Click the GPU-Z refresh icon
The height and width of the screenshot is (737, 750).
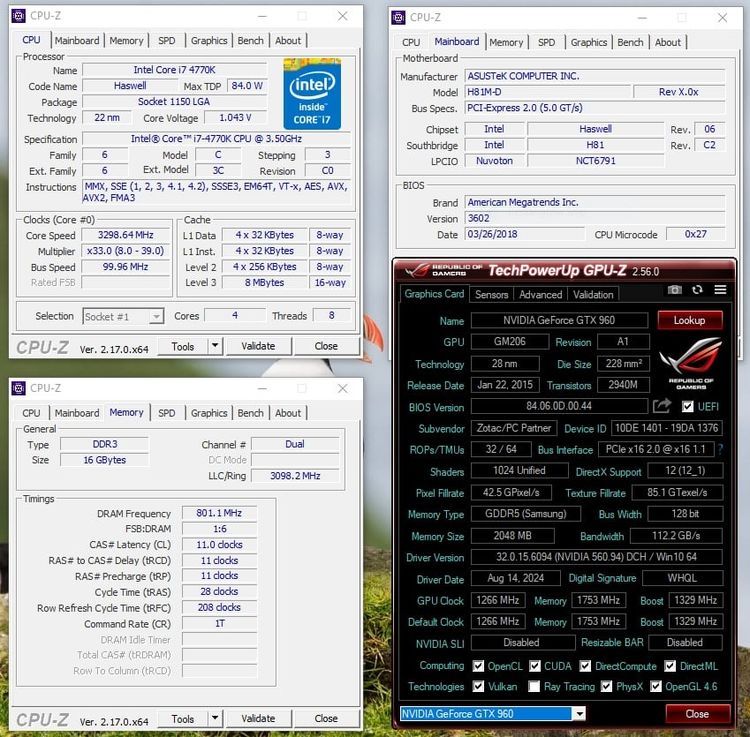point(697,290)
